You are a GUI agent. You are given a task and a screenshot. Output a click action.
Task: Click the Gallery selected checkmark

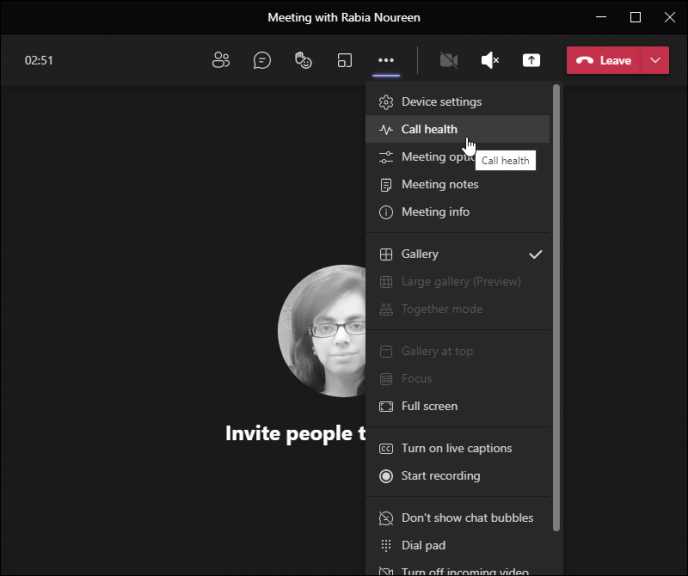coord(535,254)
